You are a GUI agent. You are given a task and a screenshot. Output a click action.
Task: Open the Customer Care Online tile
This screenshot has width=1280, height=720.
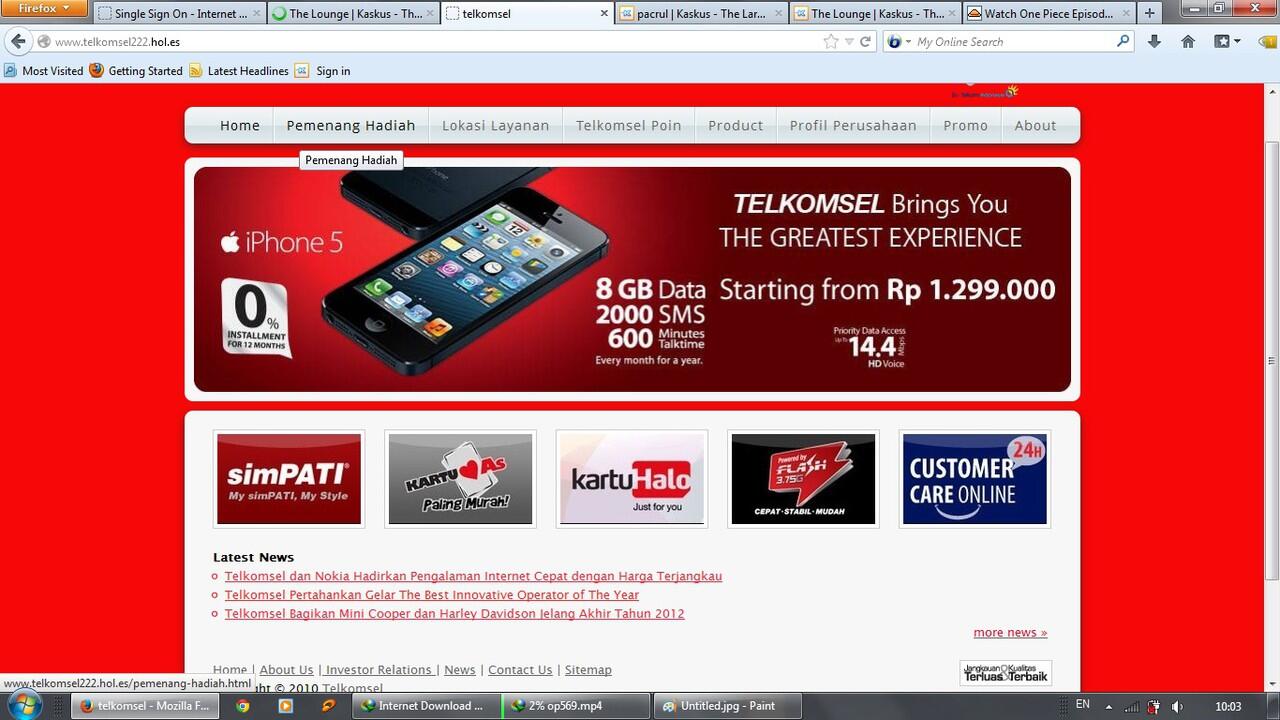(x=975, y=479)
